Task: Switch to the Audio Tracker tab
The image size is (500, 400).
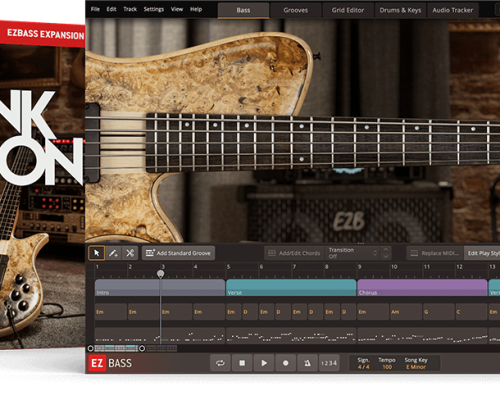Action: tap(453, 10)
